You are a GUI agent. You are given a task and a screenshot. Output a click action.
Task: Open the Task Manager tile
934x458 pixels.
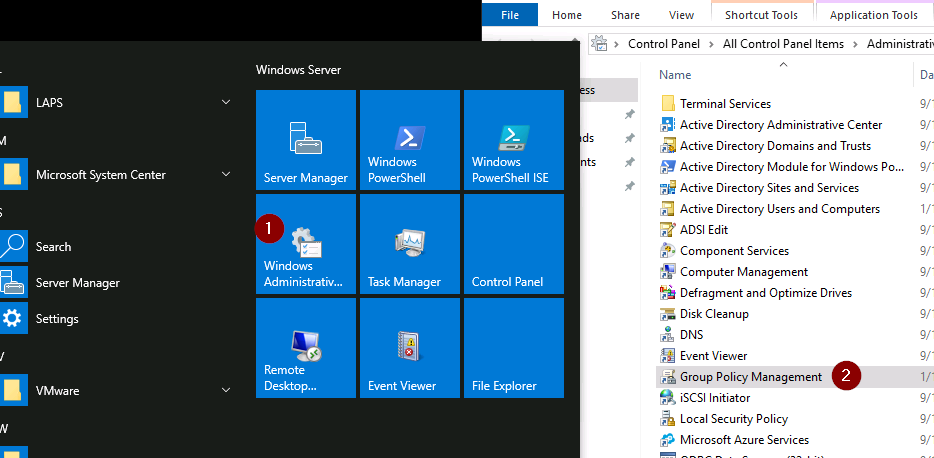click(410, 244)
